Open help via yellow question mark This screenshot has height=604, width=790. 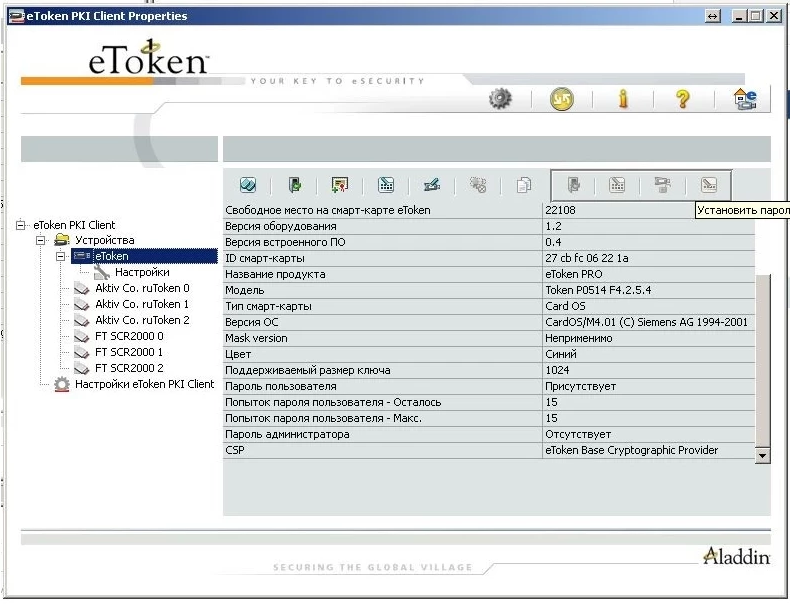click(683, 99)
